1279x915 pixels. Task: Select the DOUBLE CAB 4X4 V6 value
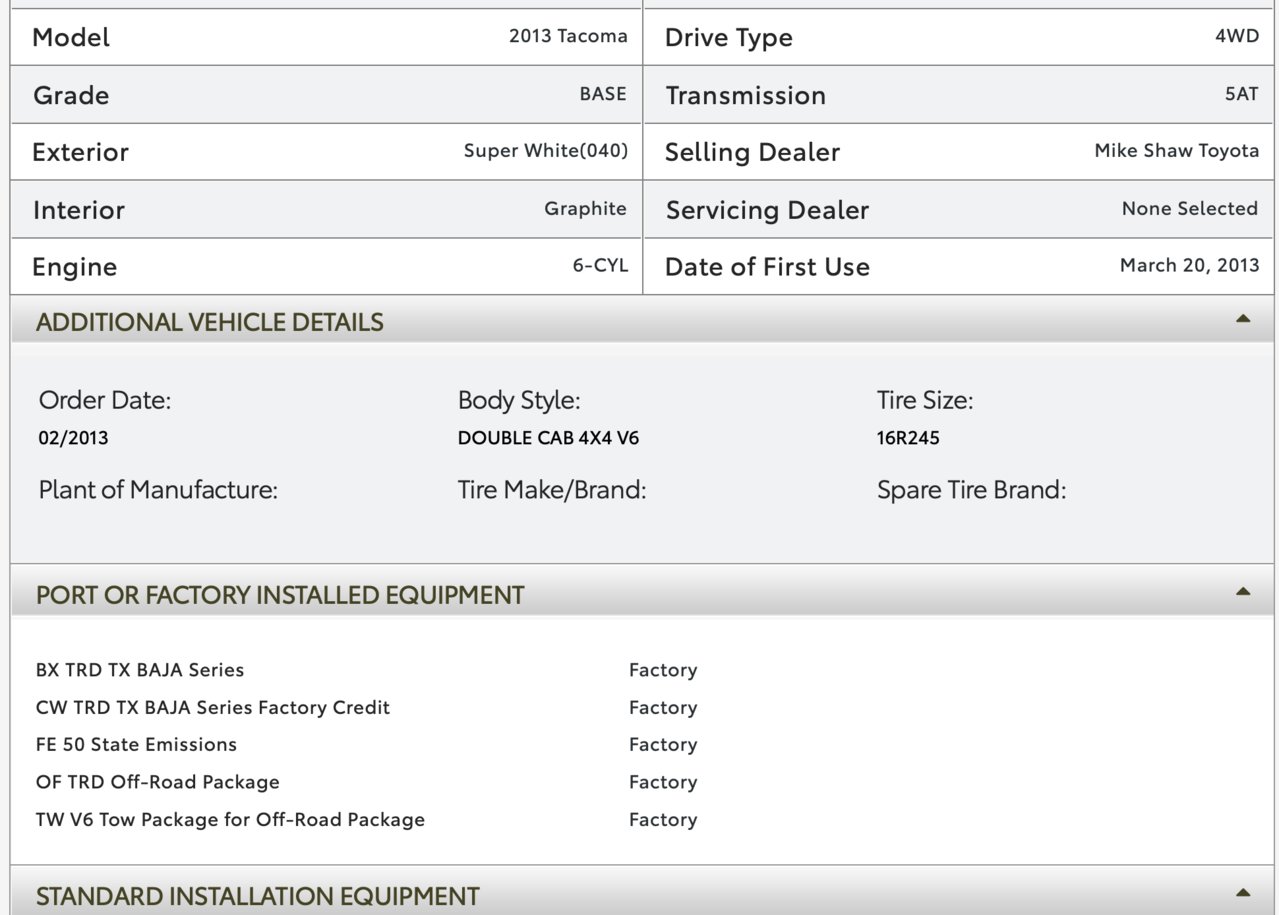(x=548, y=438)
